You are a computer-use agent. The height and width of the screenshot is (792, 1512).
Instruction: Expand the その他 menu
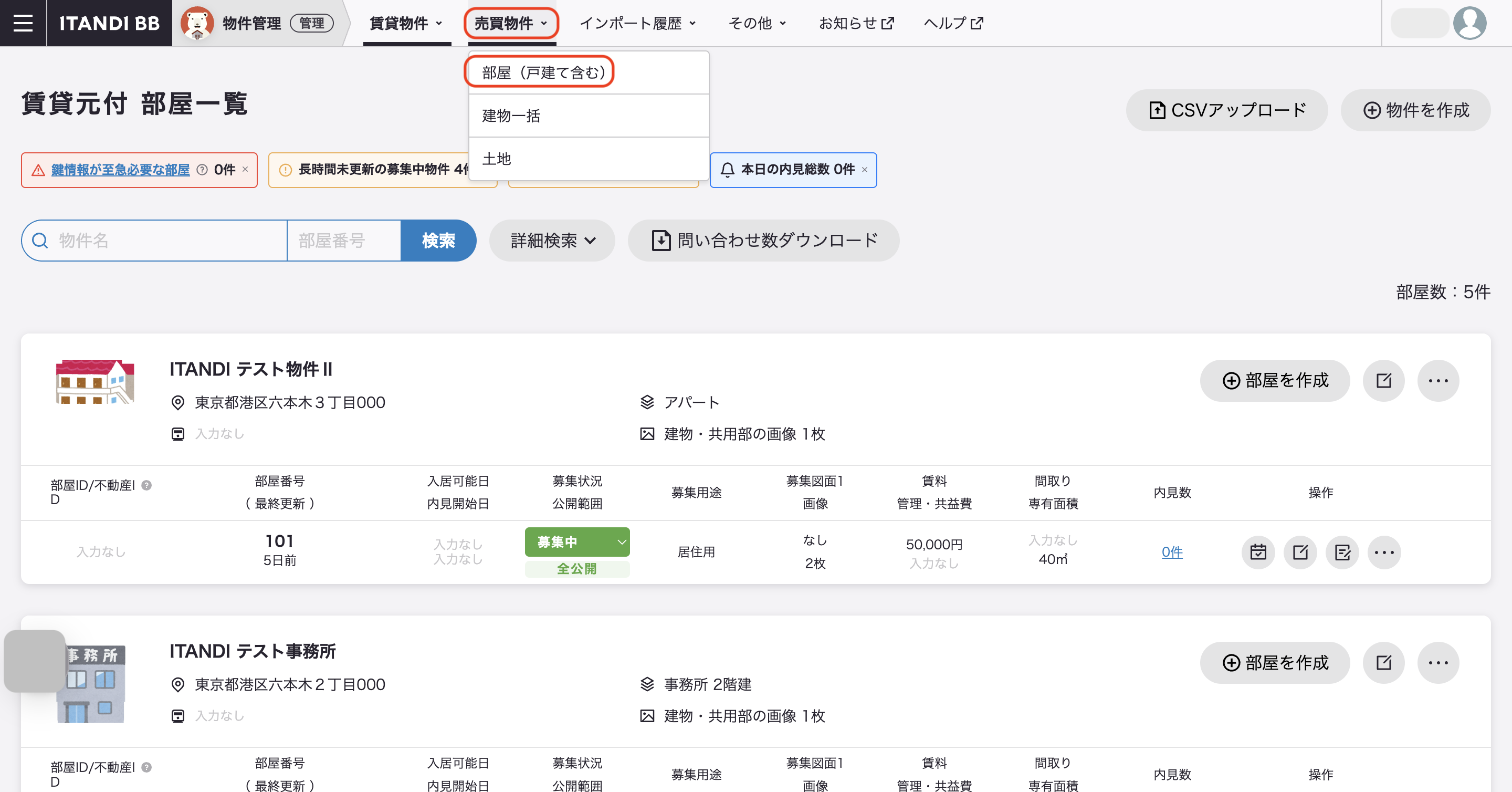757,23
